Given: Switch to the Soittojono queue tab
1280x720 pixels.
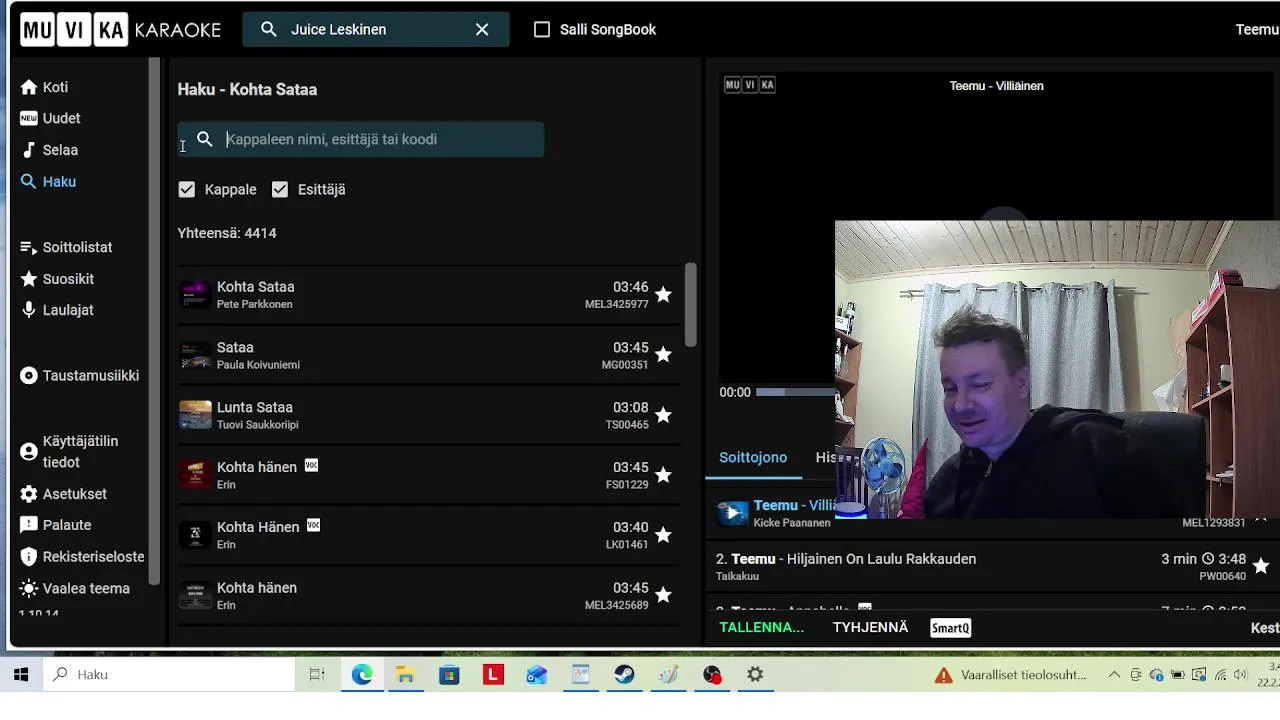Looking at the screenshot, I should click(753, 457).
